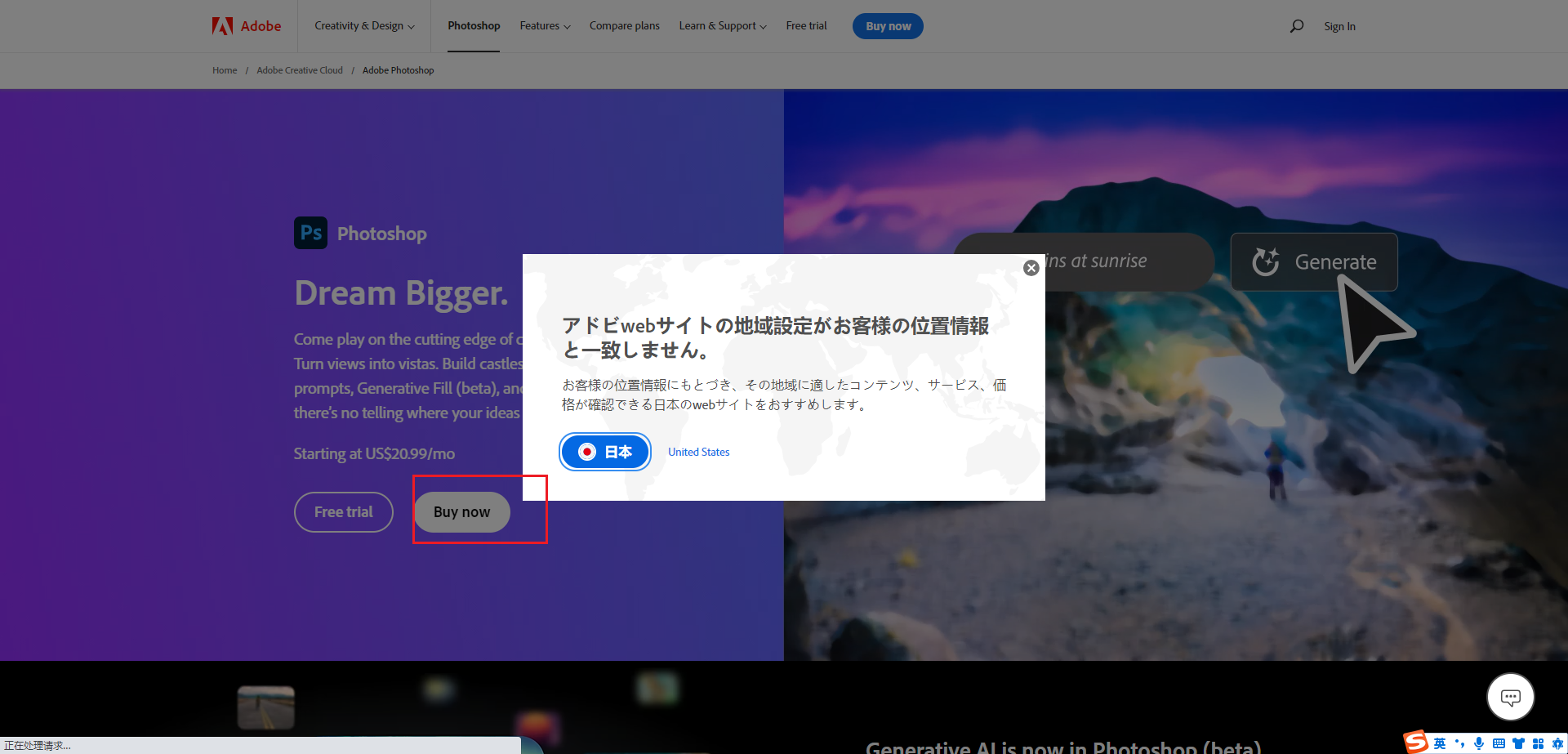Click the Photoshop Ps logo icon
The width and height of the screenshot is (1568, 754).
click(310, 233)
